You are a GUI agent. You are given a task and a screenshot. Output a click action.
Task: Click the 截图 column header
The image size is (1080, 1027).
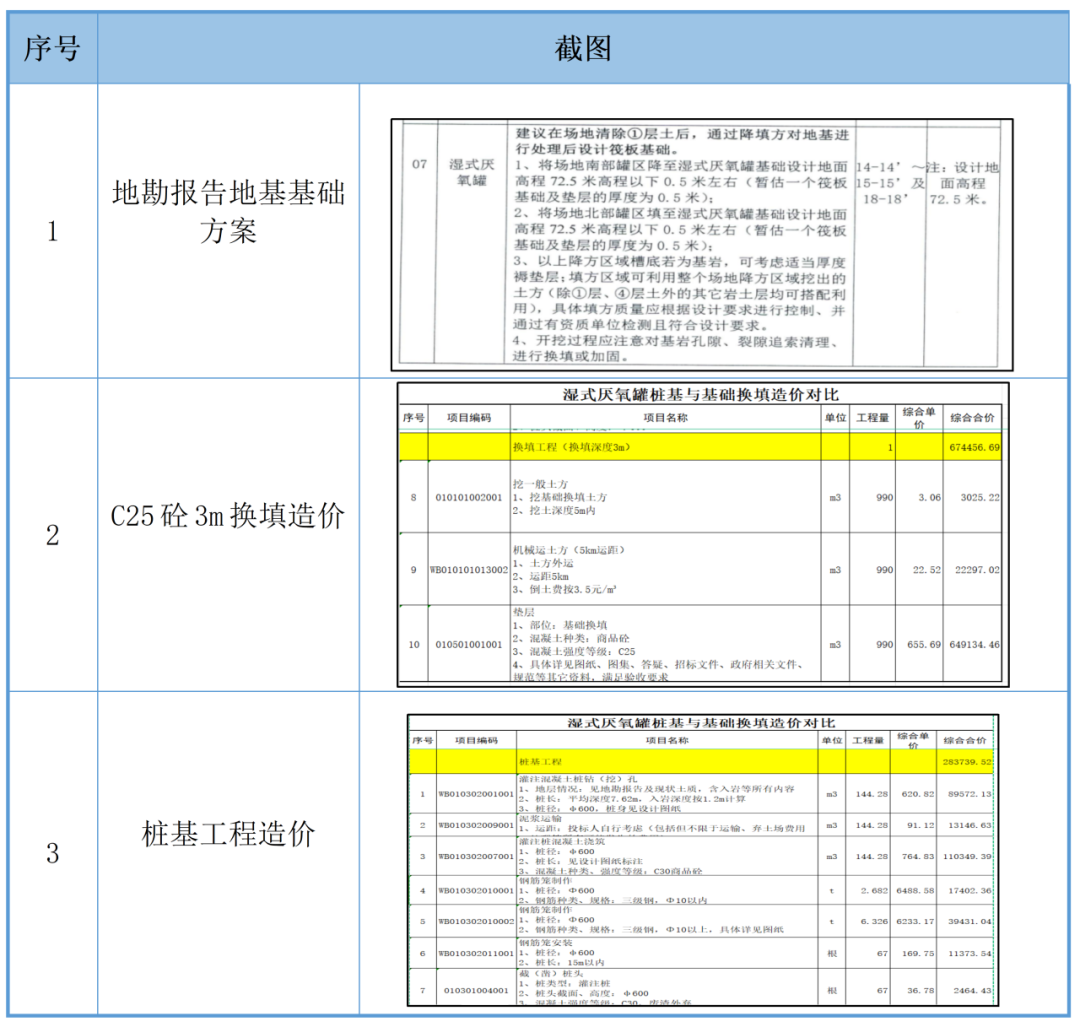pos(583,49)
